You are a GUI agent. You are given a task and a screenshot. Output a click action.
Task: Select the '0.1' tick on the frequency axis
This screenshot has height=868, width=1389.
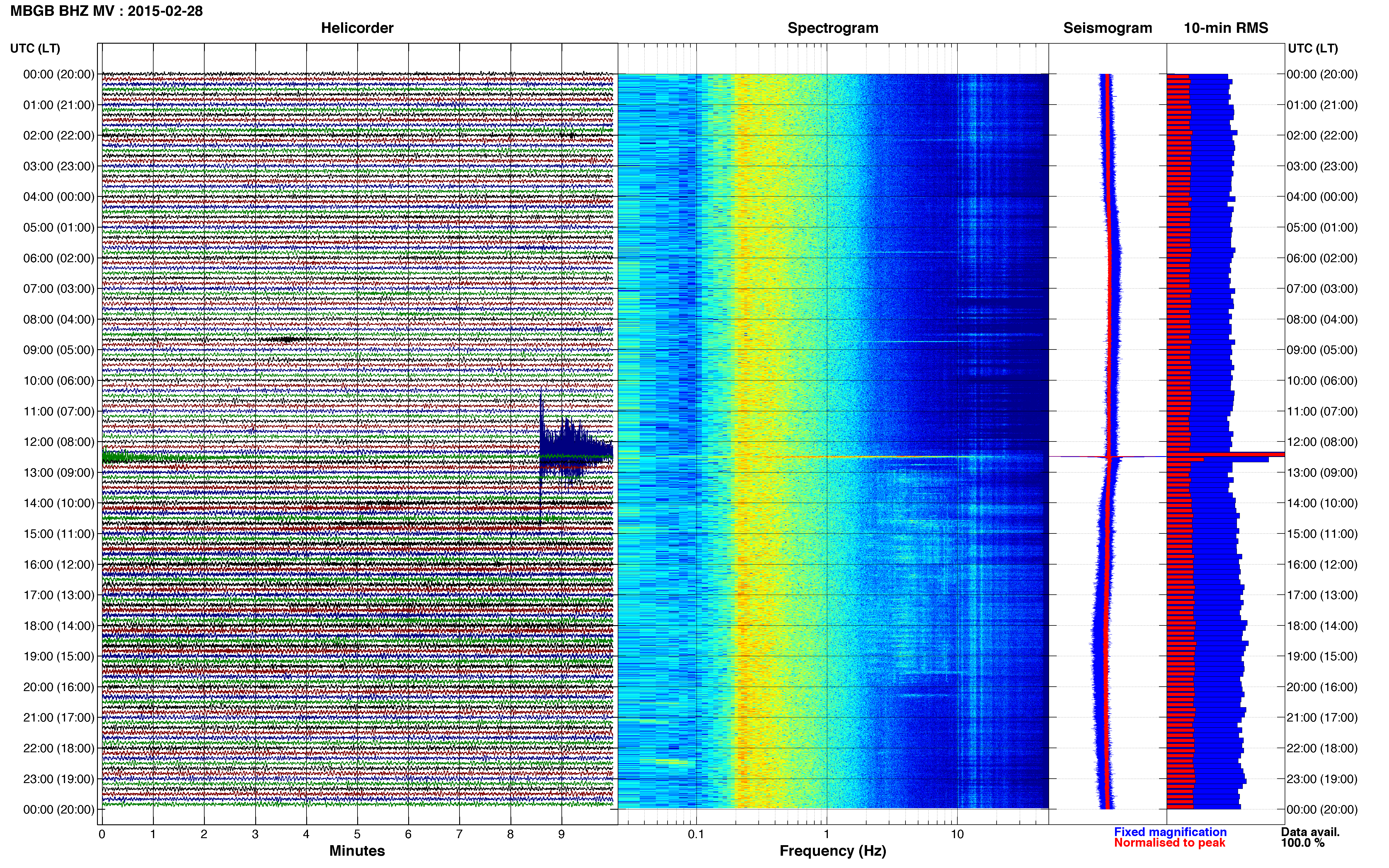(x=696, y=834)
